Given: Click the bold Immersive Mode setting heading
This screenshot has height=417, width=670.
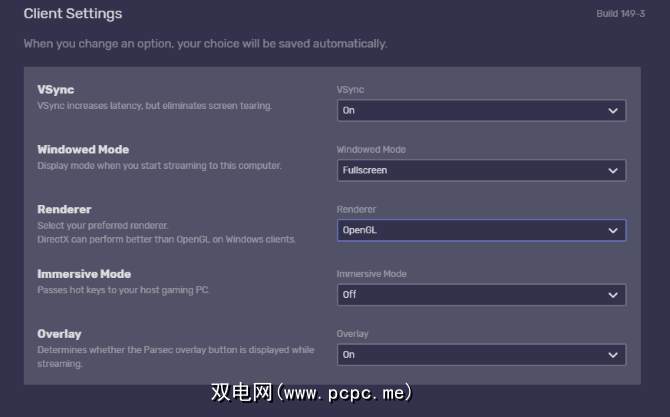Looking at the screenshot, I should 84,274.
